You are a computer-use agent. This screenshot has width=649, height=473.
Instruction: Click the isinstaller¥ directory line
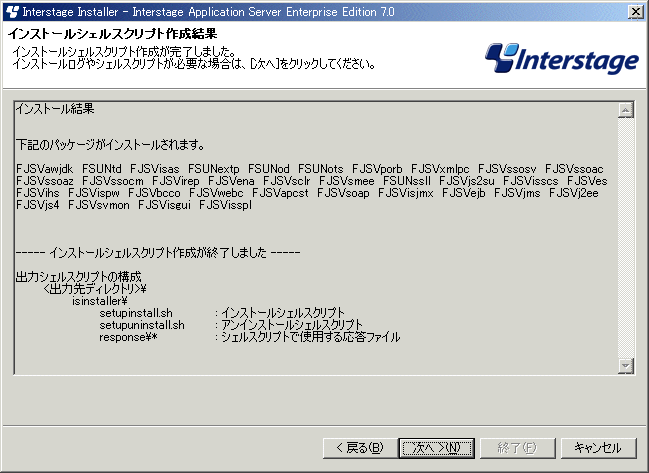click(x=100, y=301)
